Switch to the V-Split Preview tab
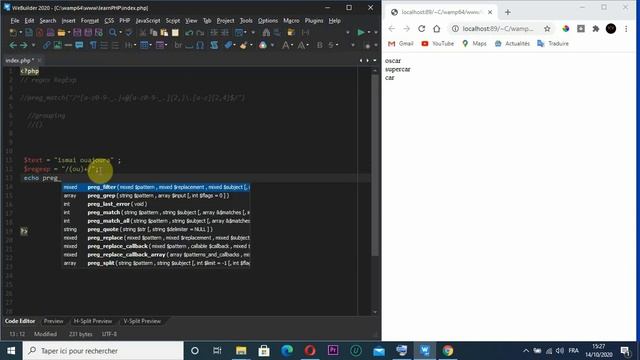Viewport: 640px width, 360px height. (142, 321)
